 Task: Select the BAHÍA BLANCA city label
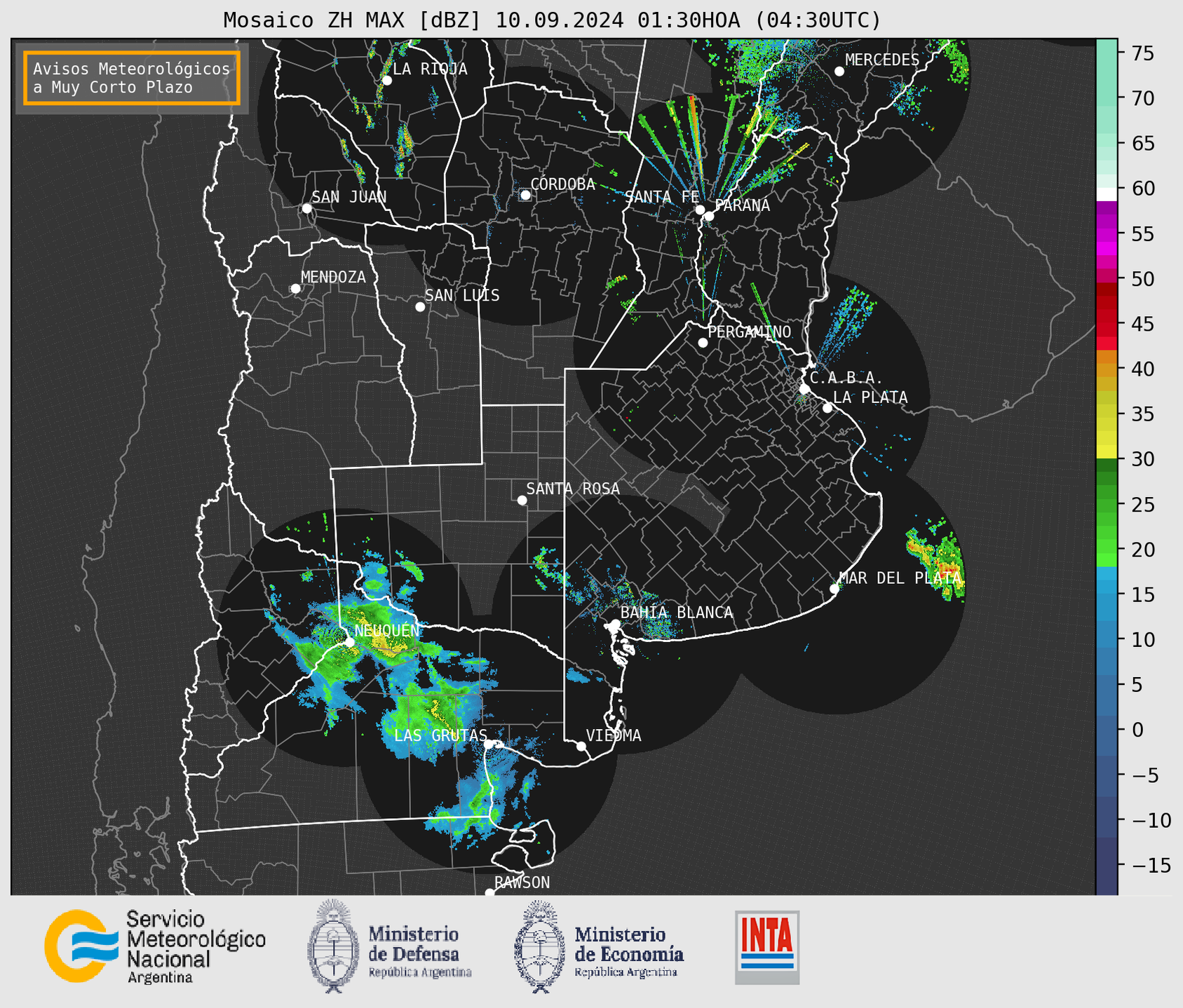tap(677, 613)
